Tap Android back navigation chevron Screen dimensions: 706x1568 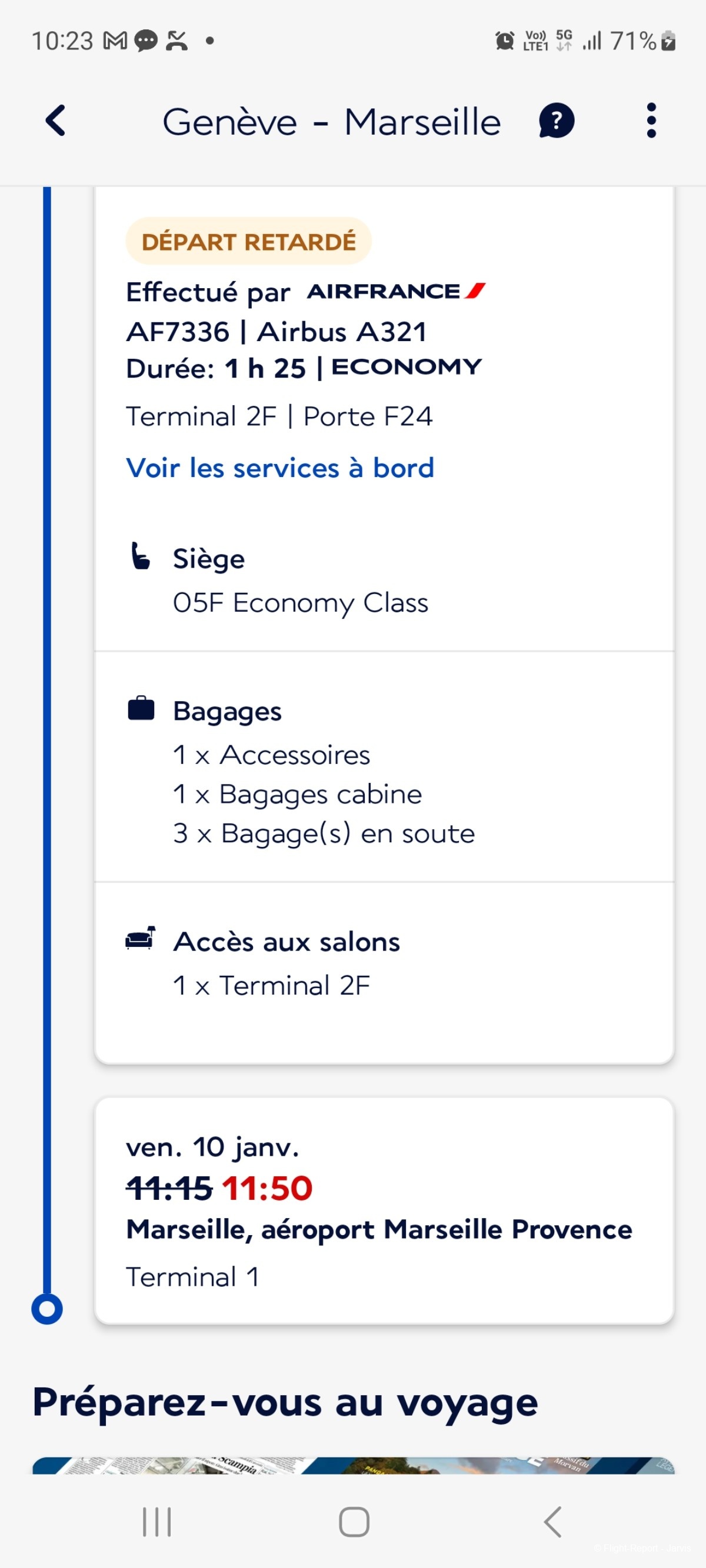pos(551,1522)
